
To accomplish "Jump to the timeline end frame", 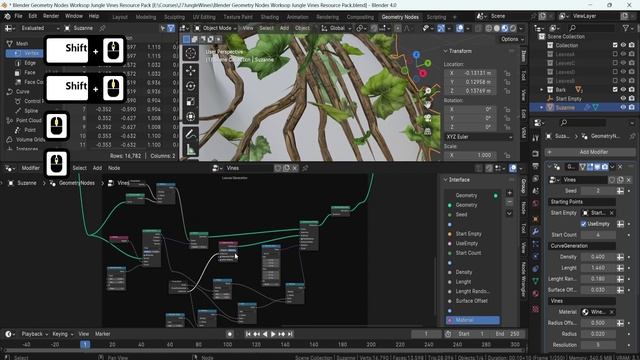I will pyautogui.click(x=290, y=334).
